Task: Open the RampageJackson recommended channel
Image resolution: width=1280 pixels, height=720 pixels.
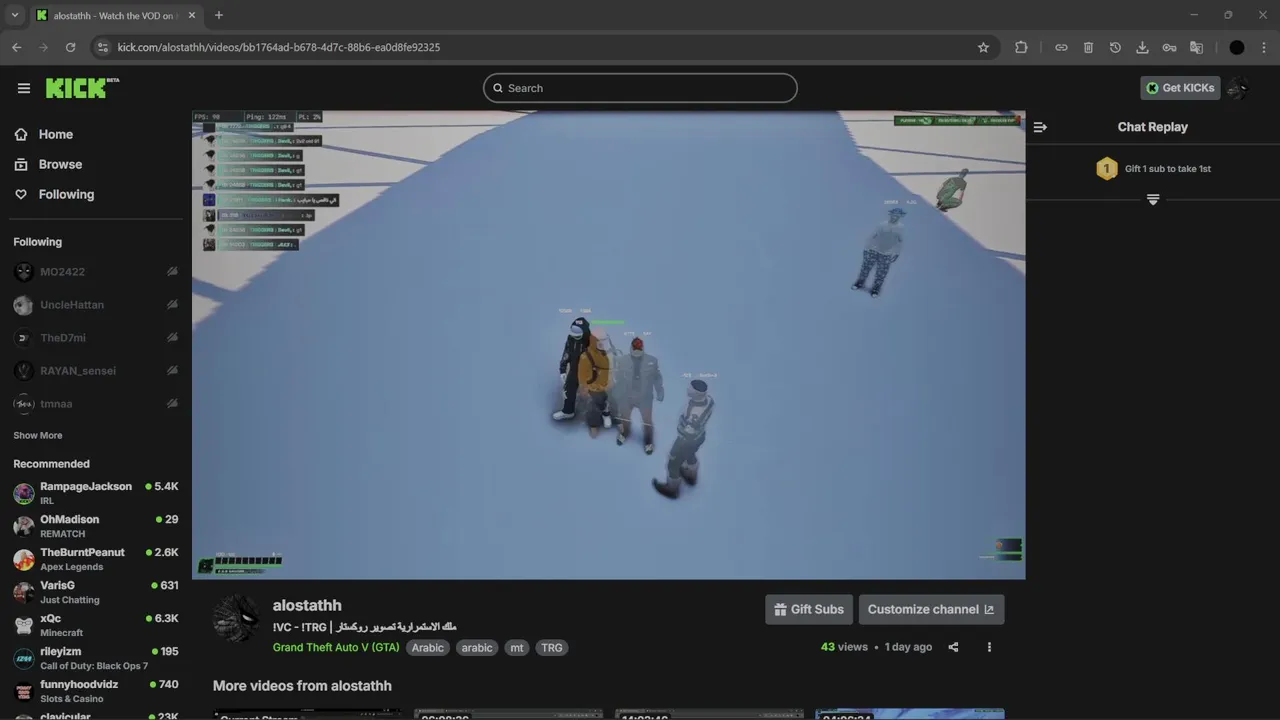Action: [95, 493]
